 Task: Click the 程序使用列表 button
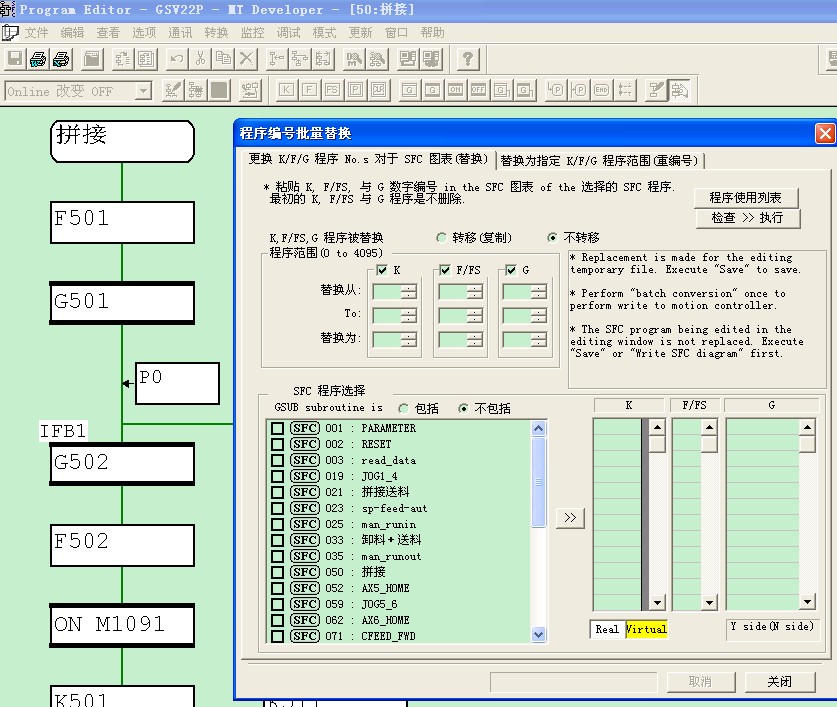(746, 197)
